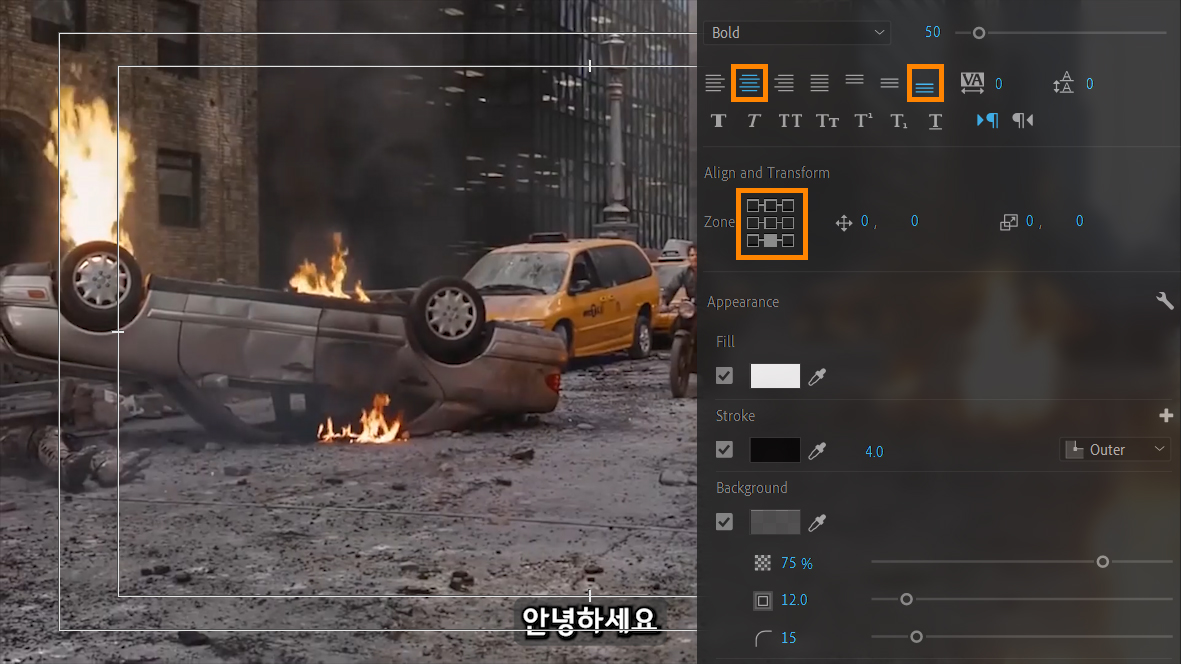Toggle the Stroke checkbox
The image size is (1181, 664).
tap(725, 449)
